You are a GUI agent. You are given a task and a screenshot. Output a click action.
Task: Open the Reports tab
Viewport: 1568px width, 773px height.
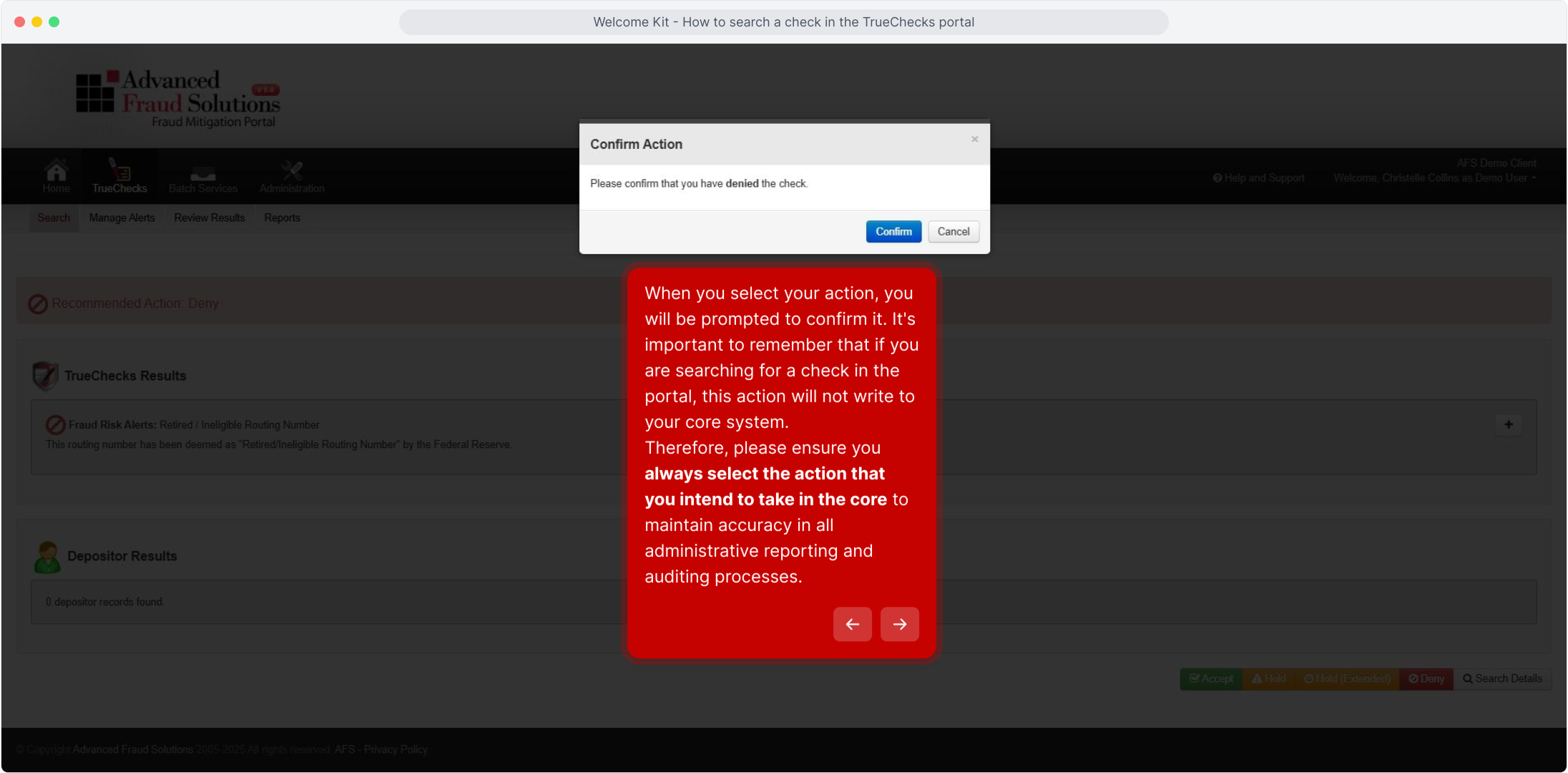click(282, 218)
